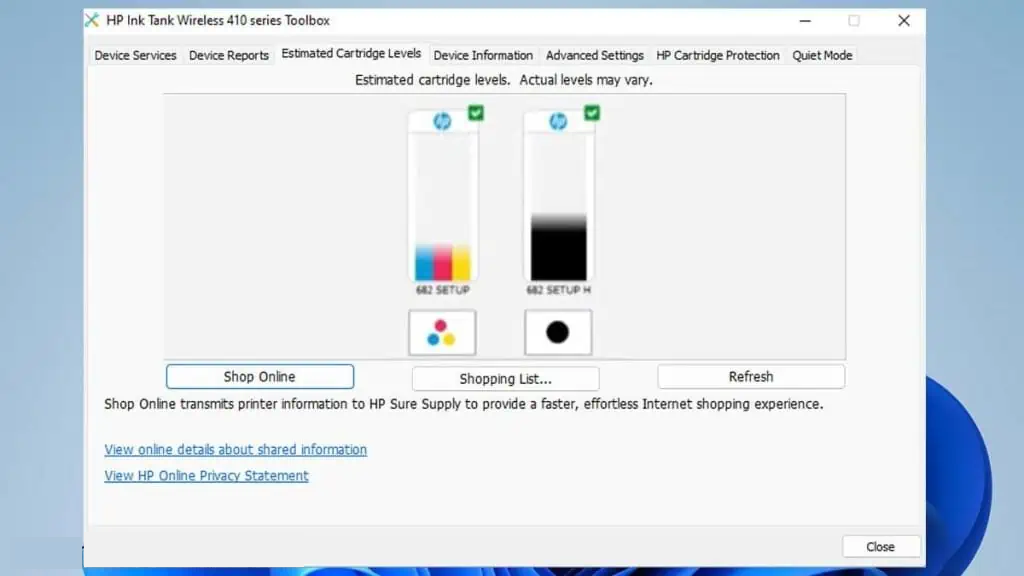Click the black ink level gauge
Screen dimensions: 1024x576
(x=558, y=206)
